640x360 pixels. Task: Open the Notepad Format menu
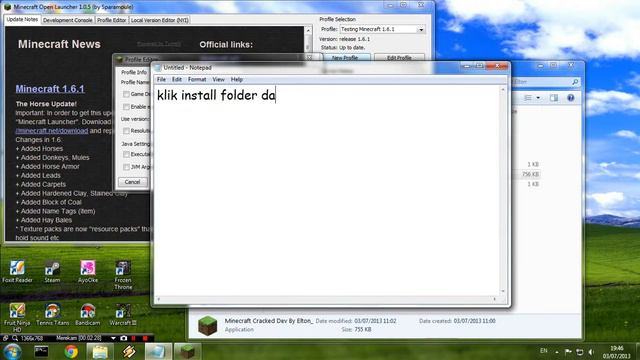(197, 80)
